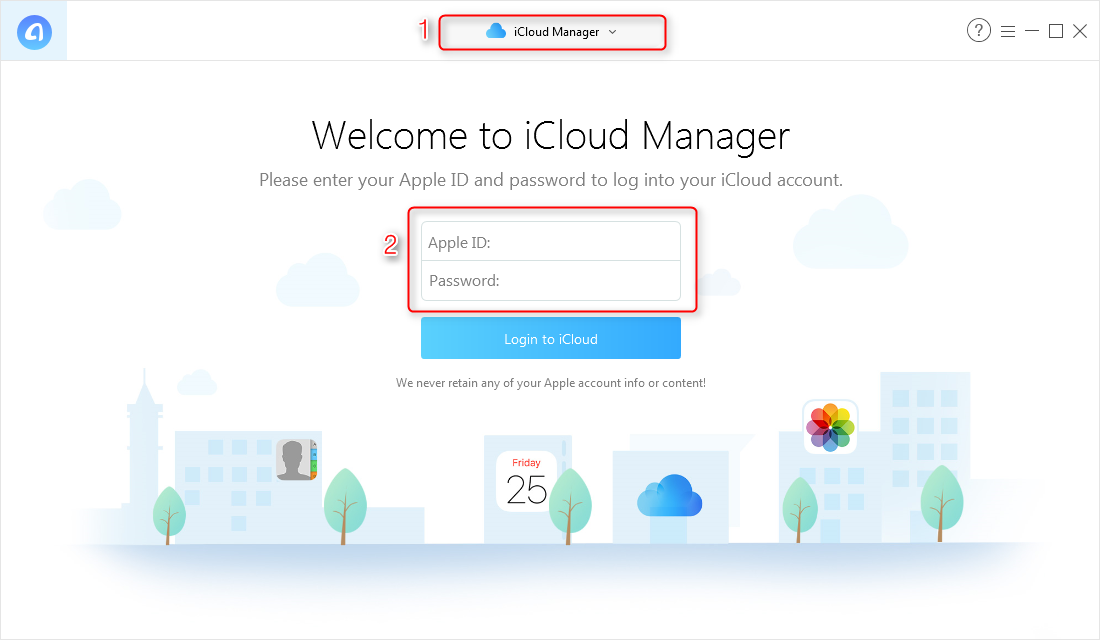This screenshot has width=1100, height=640.
Task: Open the hamburger menu icon
Action: point(1008,32)
